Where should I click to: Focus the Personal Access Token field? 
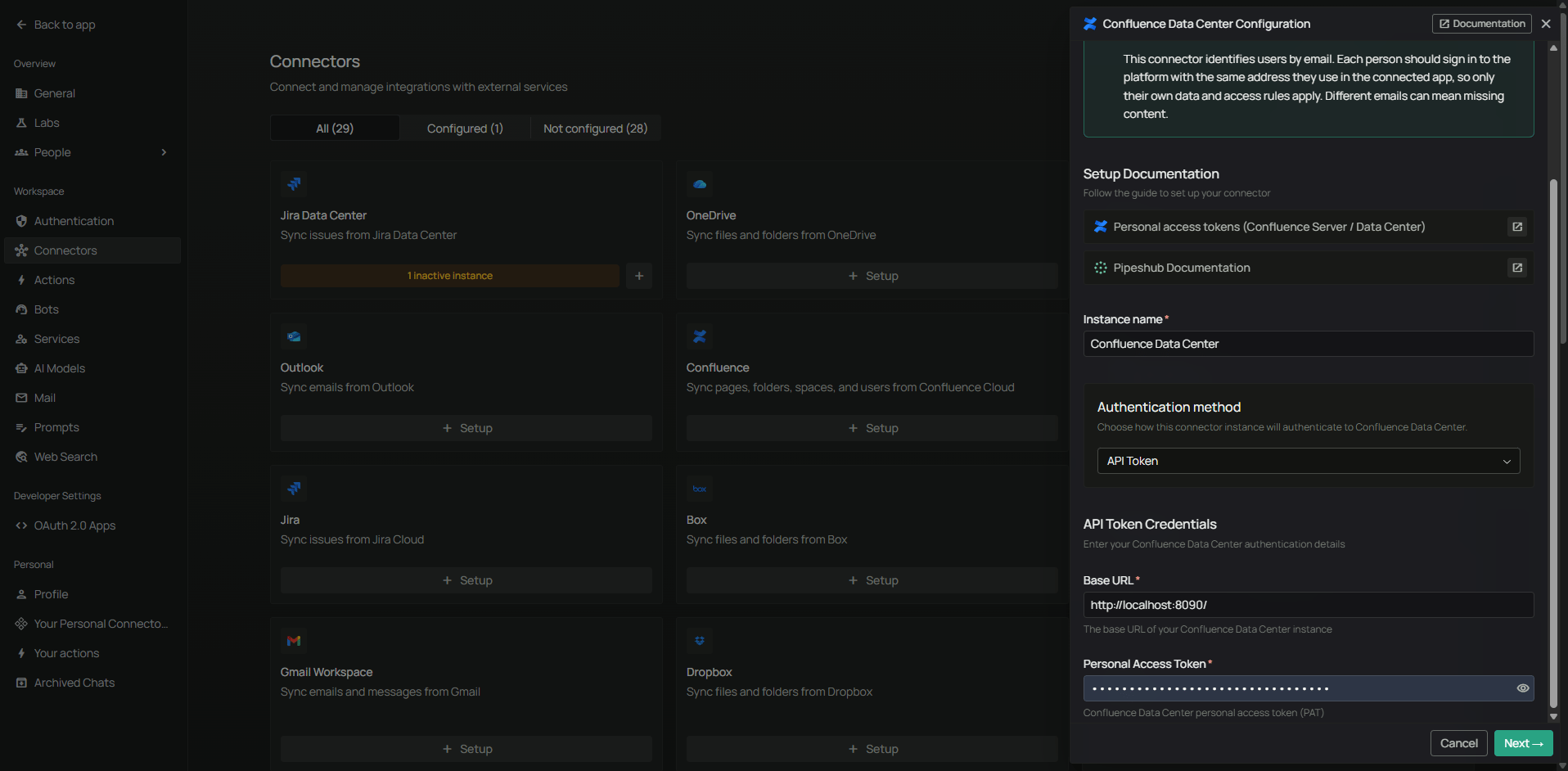coord(1309,688)
